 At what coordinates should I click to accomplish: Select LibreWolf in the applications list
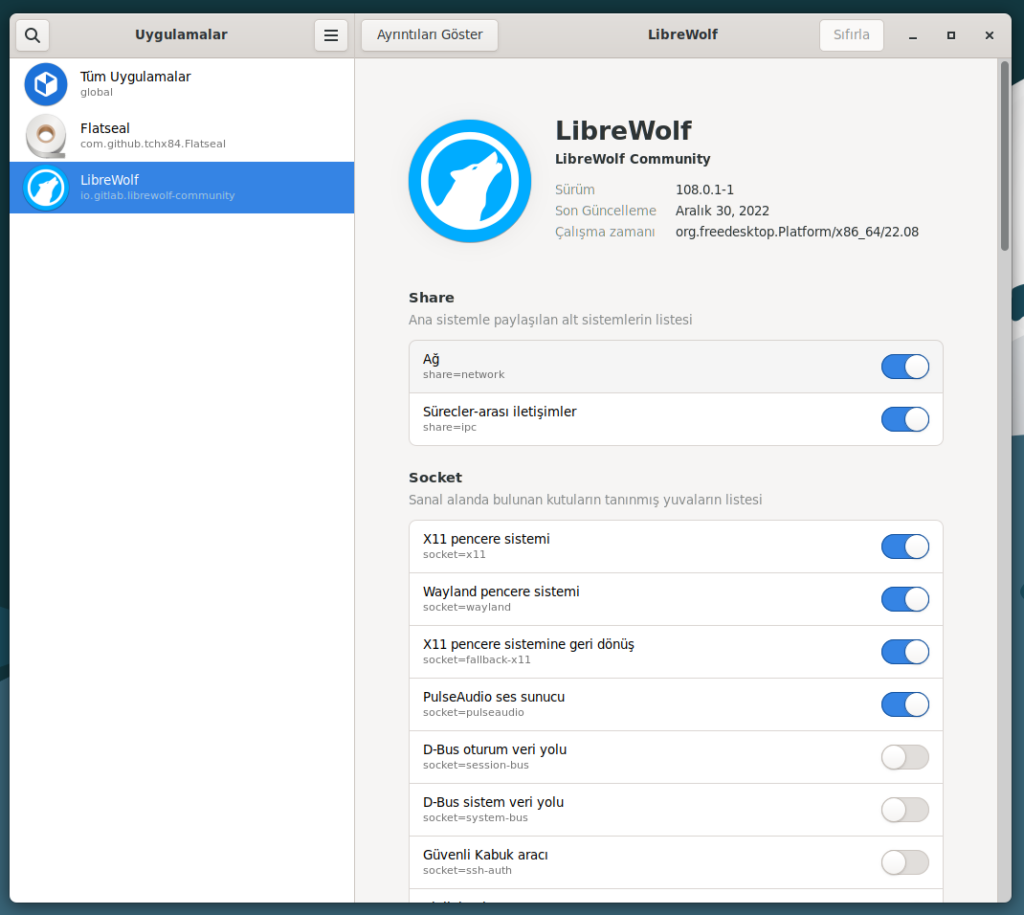point(182,187)
